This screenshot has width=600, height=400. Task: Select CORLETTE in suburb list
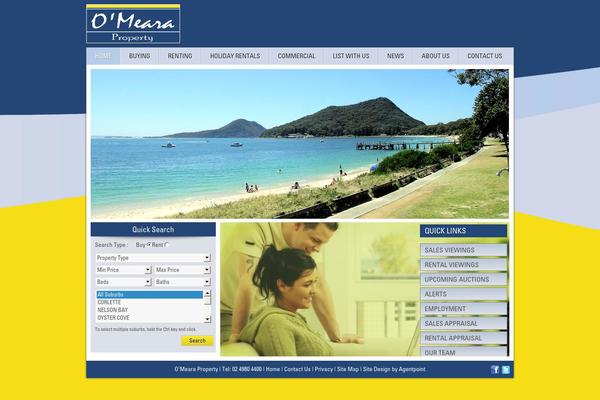point(150,302)
